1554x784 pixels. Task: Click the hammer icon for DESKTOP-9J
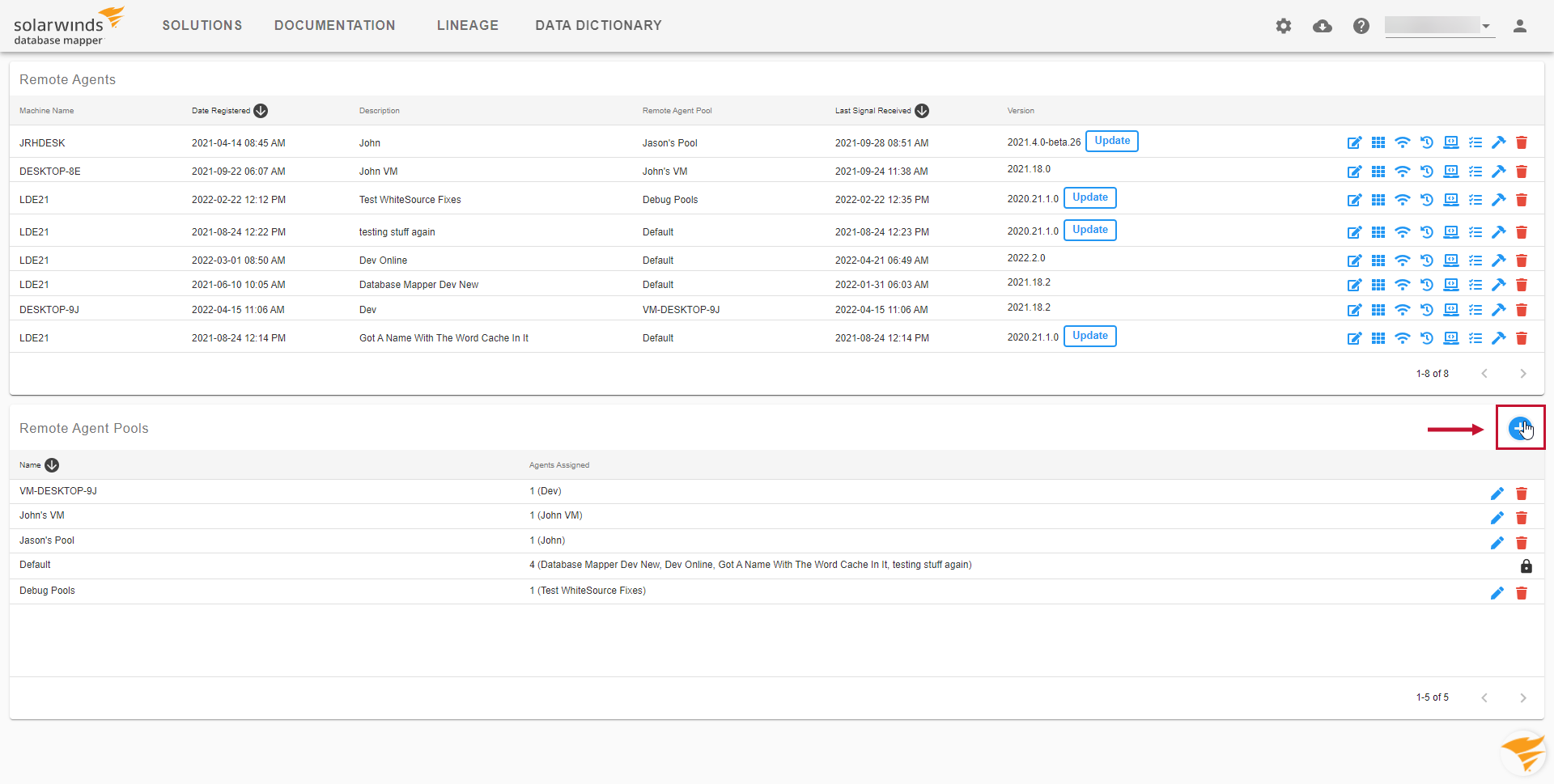pos(1499,310)
